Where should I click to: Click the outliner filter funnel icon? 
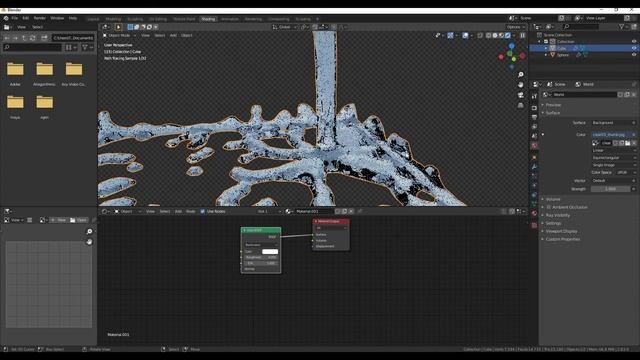[x=622, y=27]
